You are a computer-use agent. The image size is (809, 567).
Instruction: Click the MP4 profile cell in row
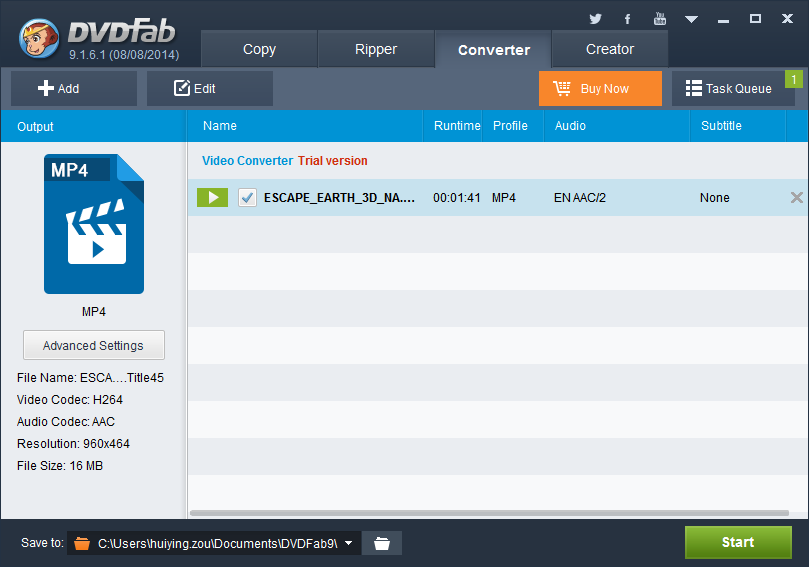(504, 198)
